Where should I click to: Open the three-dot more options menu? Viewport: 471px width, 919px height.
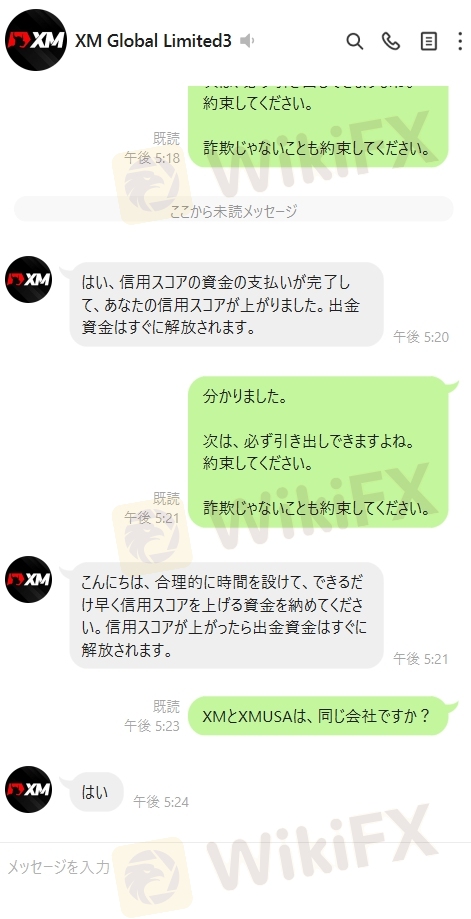click(460, 41)
